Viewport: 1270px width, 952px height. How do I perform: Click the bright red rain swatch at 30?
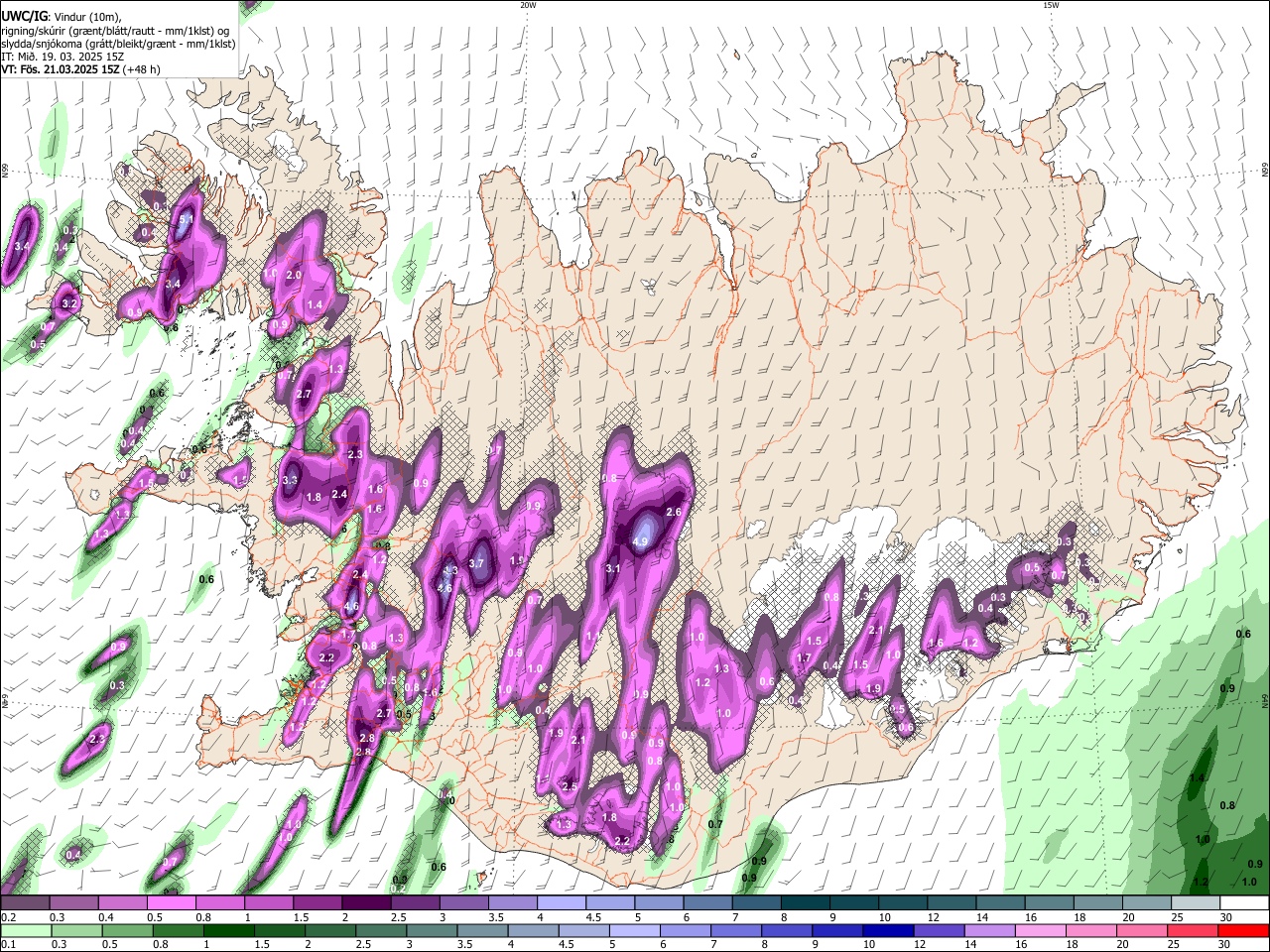(x=1243, y=930)
